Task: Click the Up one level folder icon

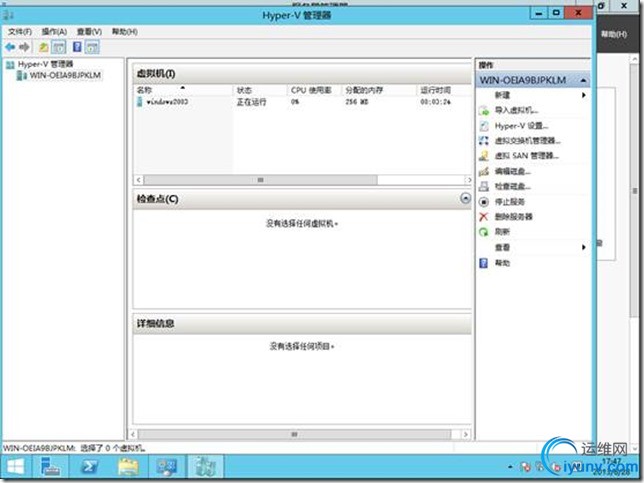Action: pyautogui.click(x=44, y=47)
